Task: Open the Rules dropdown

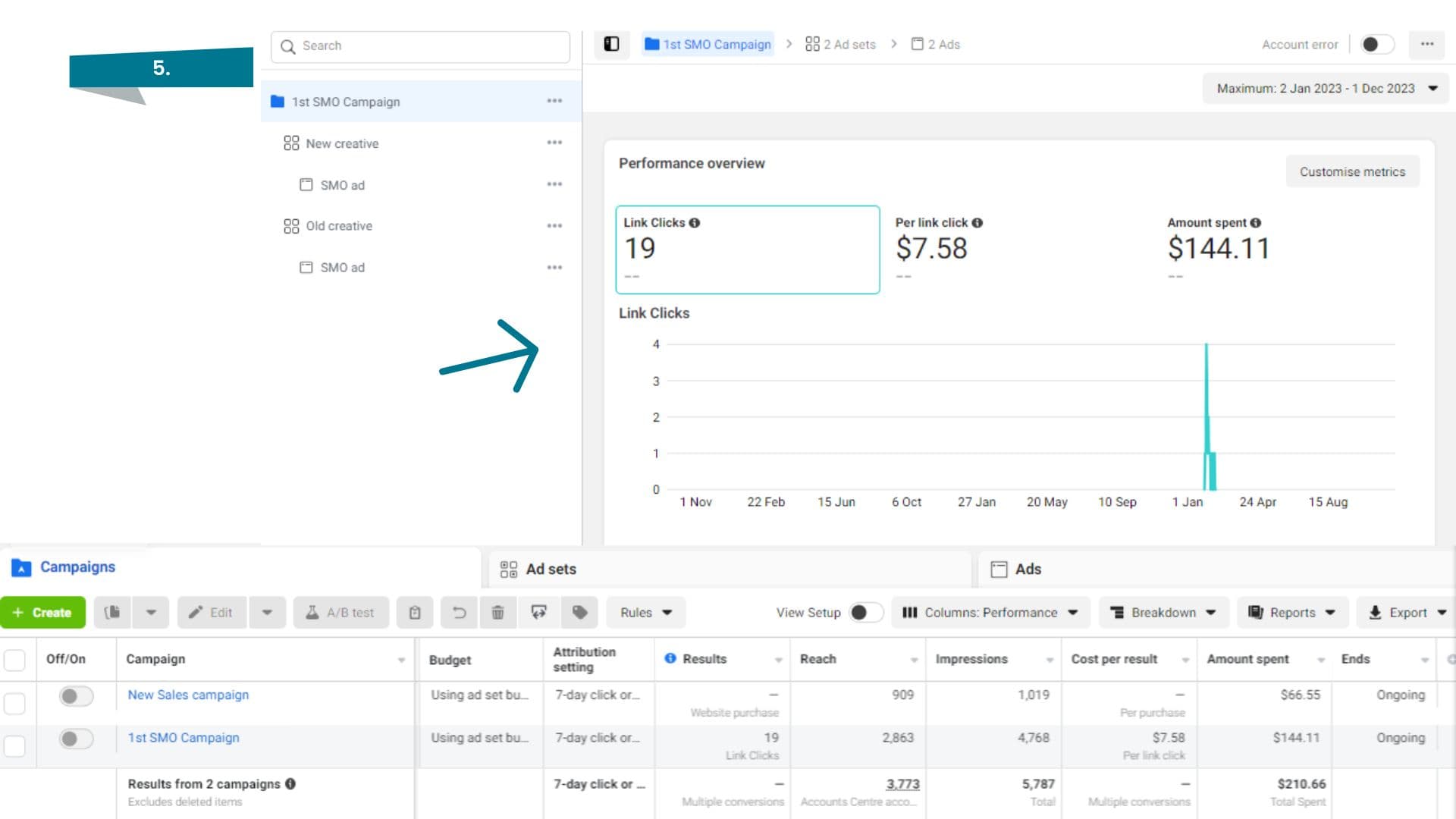Action: pos(645,612)
